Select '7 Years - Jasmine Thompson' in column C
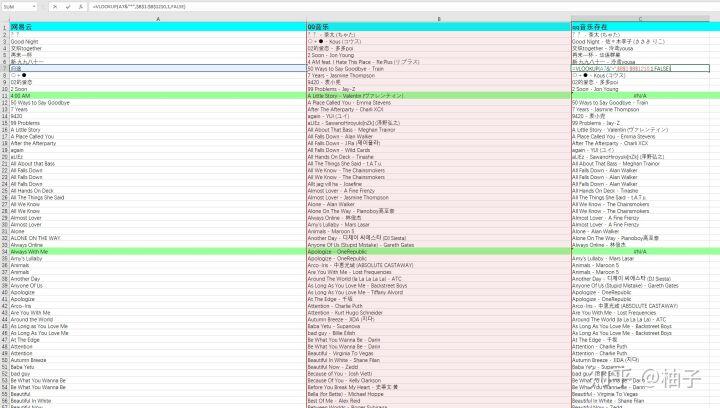 [640, 110]
